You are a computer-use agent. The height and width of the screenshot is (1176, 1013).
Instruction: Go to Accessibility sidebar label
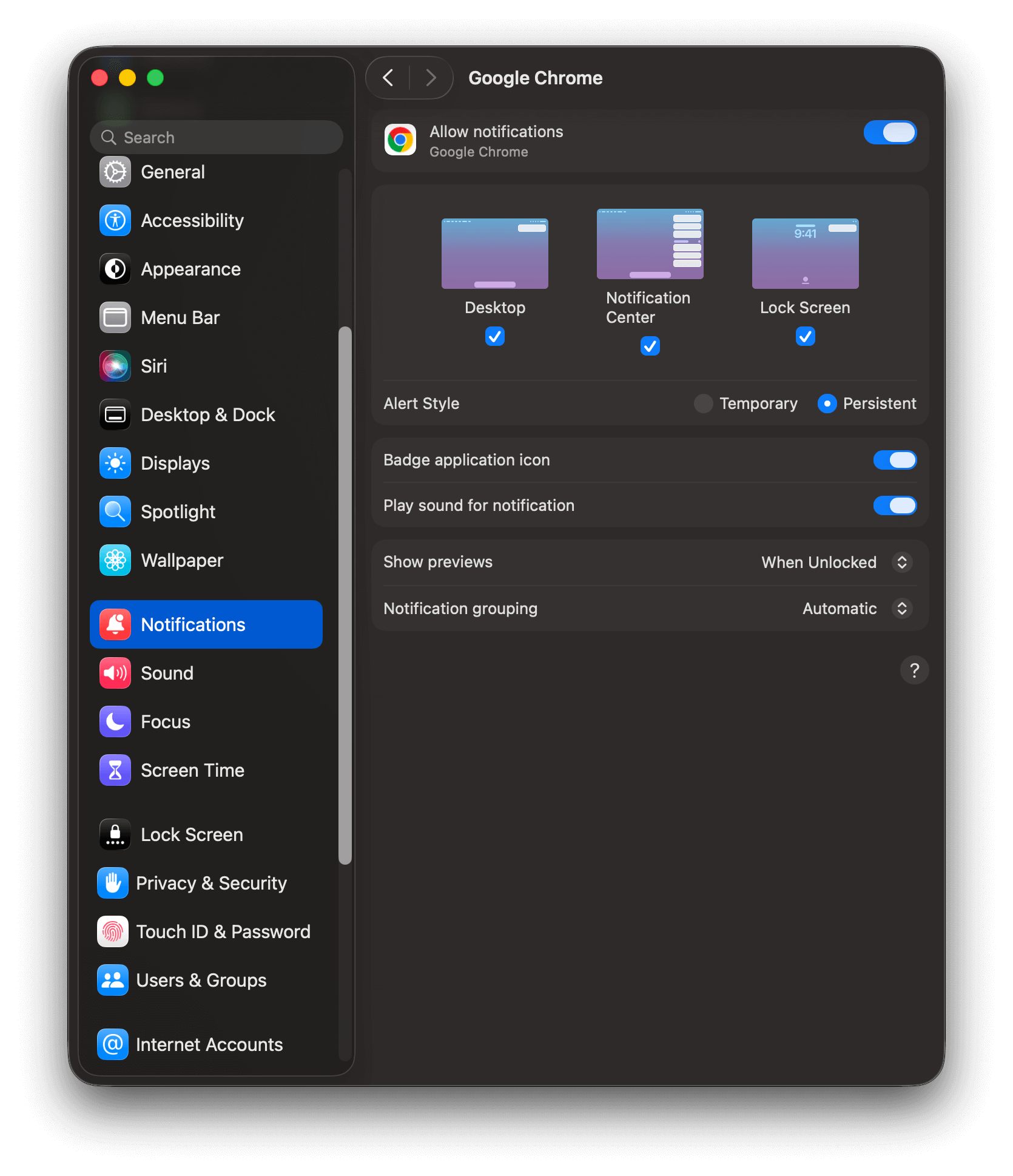tap(192, 221)
